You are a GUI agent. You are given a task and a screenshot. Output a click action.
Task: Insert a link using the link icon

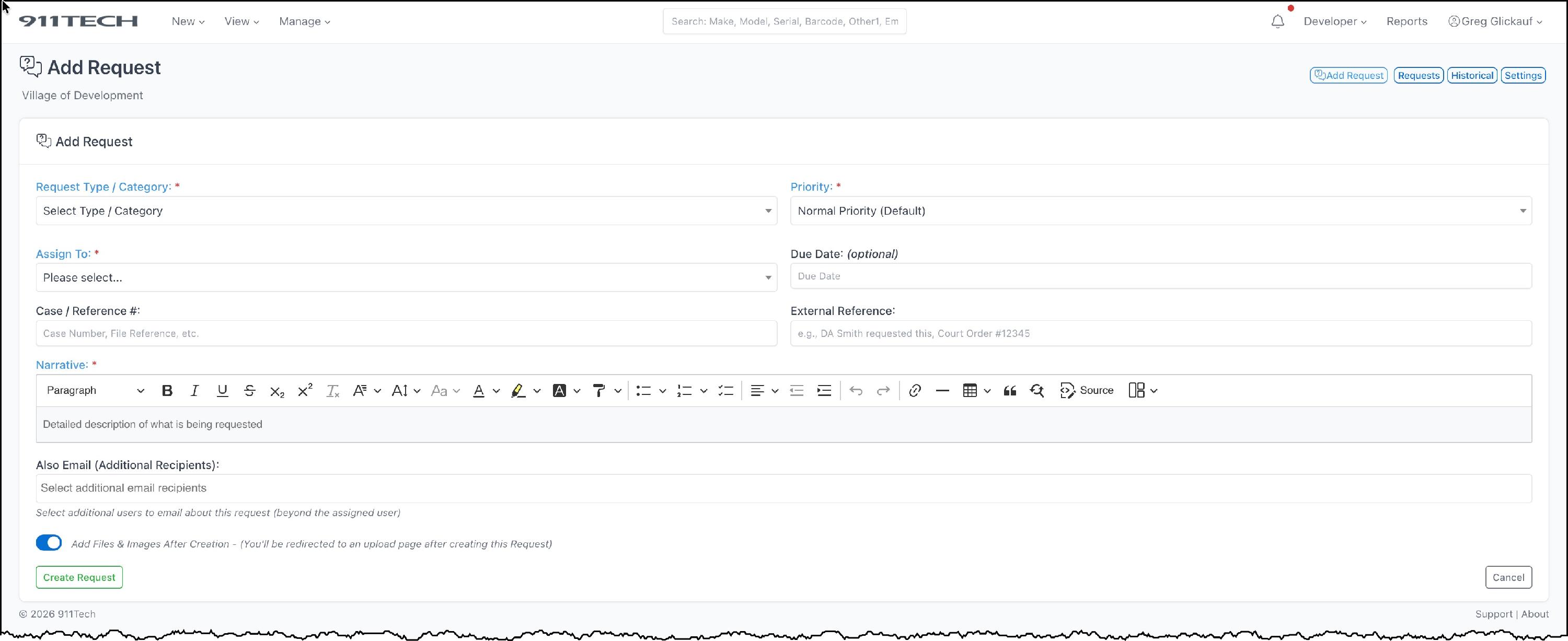[x=914, y=390]
